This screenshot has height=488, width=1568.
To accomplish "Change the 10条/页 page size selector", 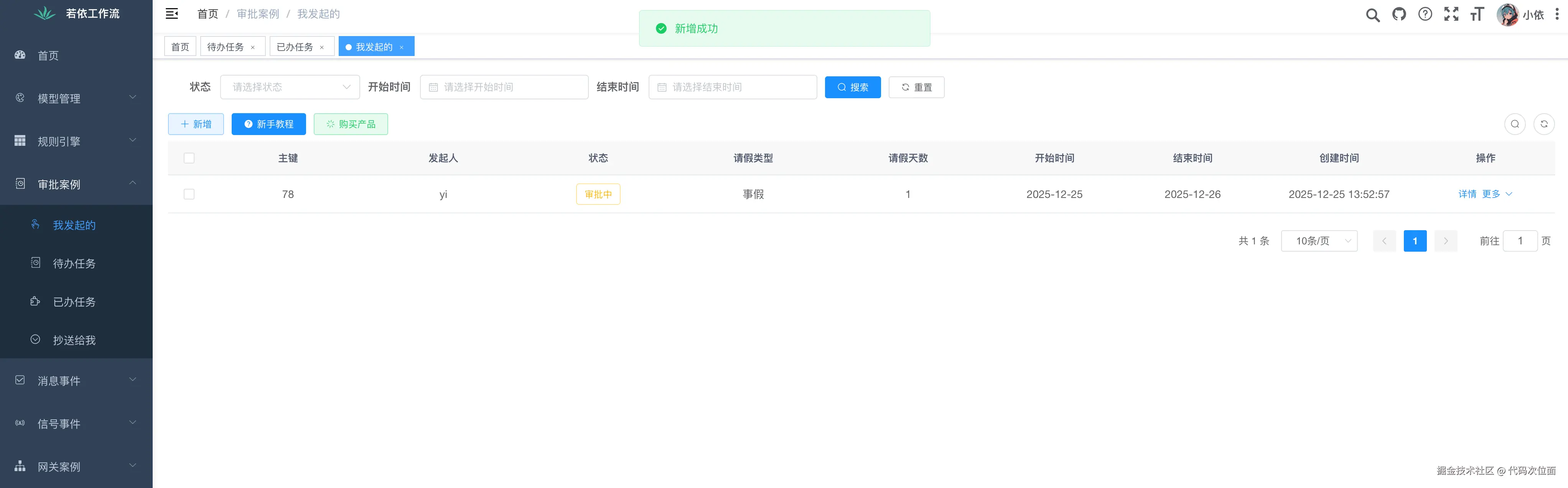I will coord(1318,241).
